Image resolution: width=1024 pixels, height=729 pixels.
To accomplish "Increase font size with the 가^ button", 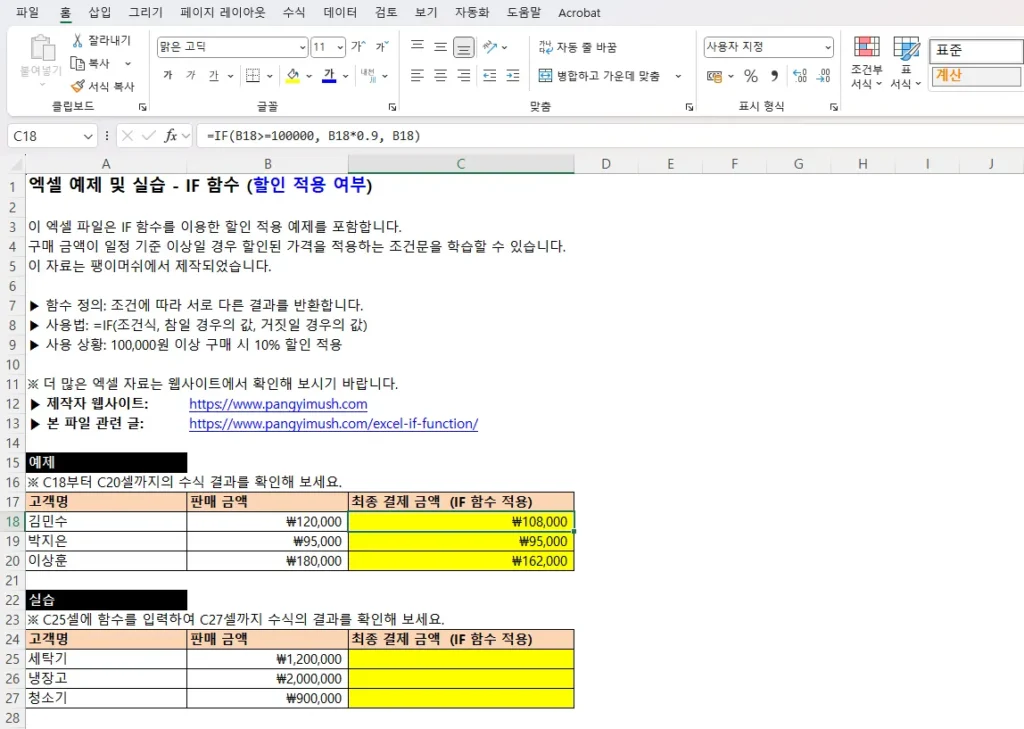I will pos(359,46).
